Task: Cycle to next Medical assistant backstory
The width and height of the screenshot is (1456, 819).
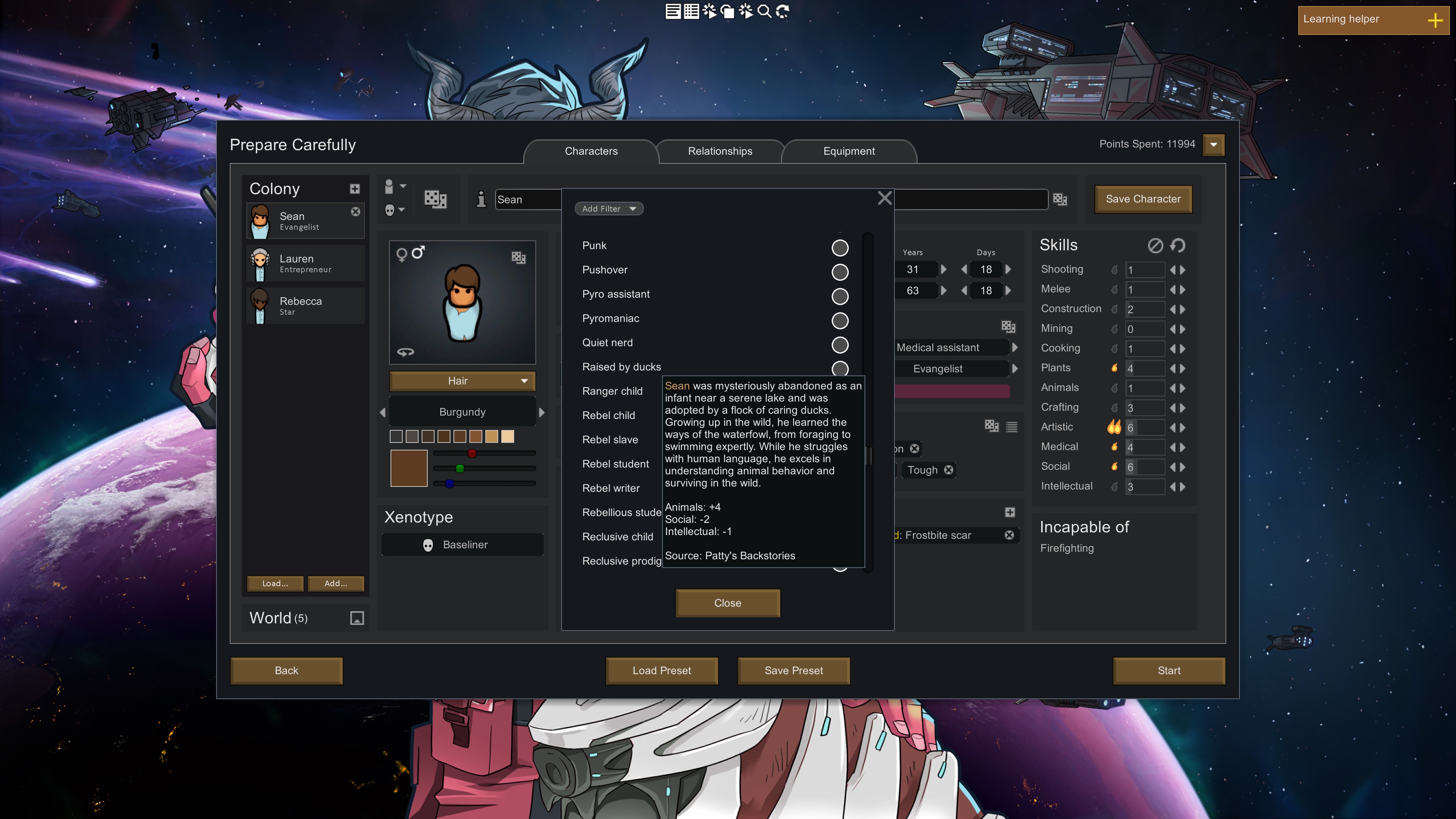Action: 1015,348
